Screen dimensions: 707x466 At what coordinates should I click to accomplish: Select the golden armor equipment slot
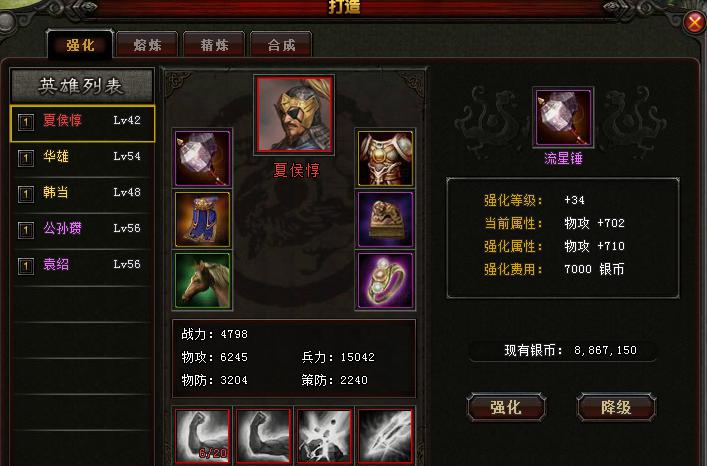pos(386,158)
